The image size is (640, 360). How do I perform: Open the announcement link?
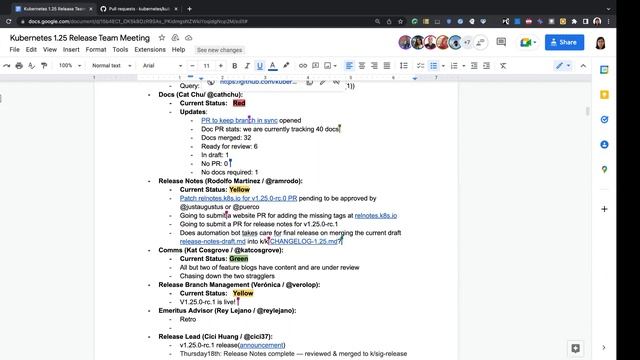coord(261,345)
